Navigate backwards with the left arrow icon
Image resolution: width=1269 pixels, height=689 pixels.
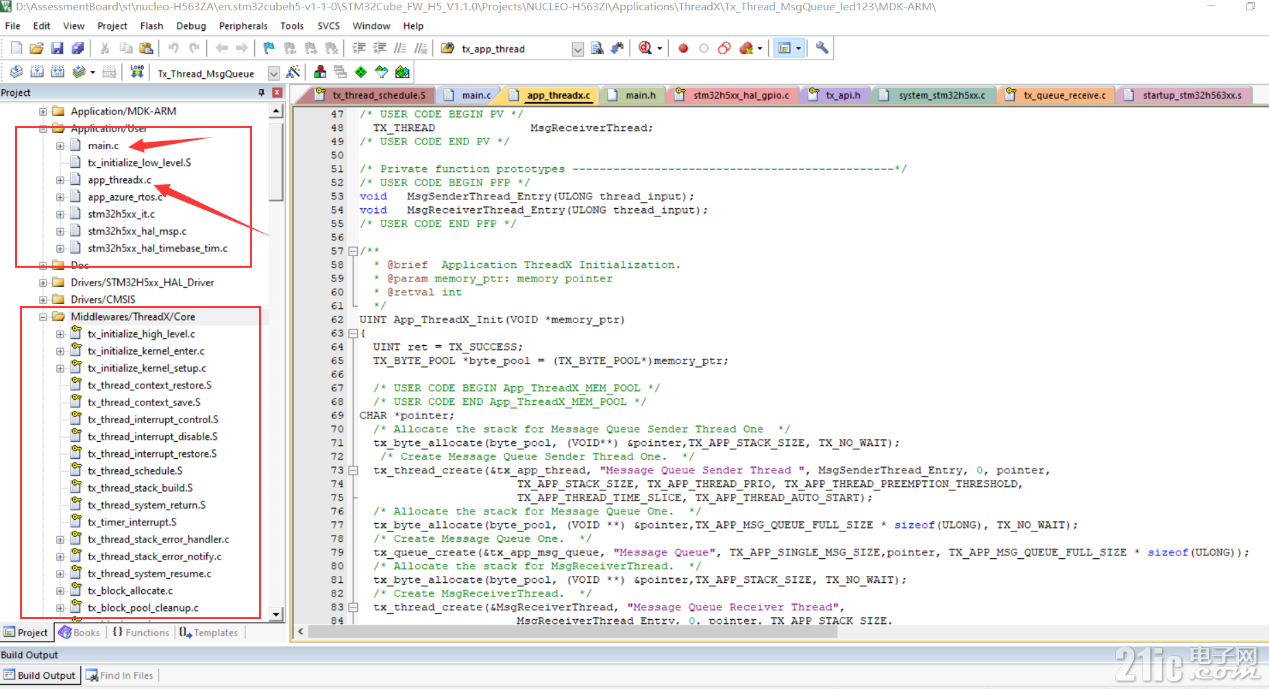(x=222, y=48)
